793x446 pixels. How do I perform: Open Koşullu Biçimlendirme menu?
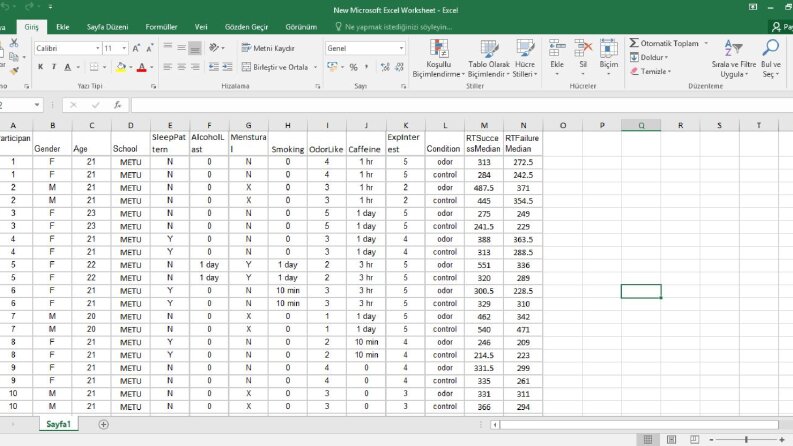[x=438, y=59]
